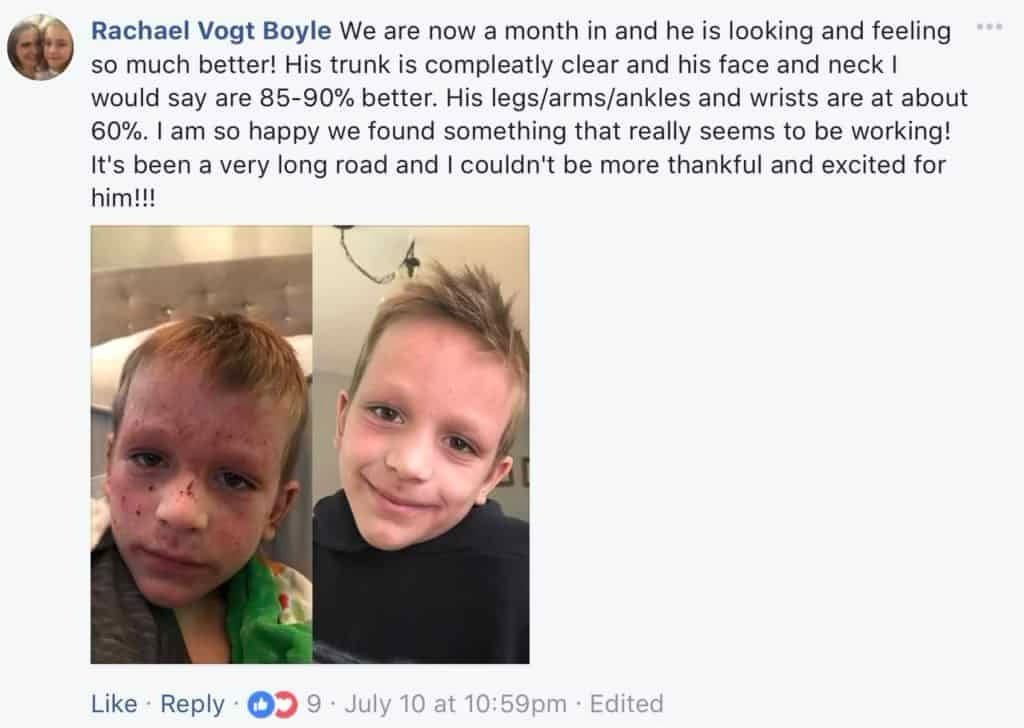
Task: Open Rachael Vogt Boyle's profile name link
Action: click(211, 31)
